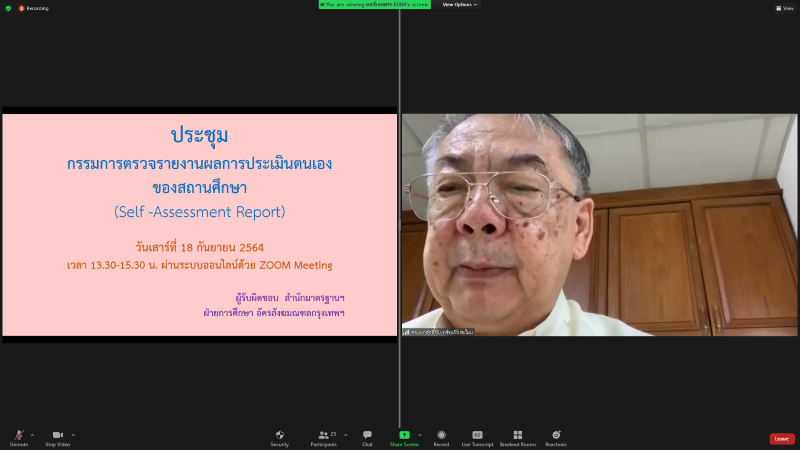Click the green encryption shield icon

tap(8, 8)
